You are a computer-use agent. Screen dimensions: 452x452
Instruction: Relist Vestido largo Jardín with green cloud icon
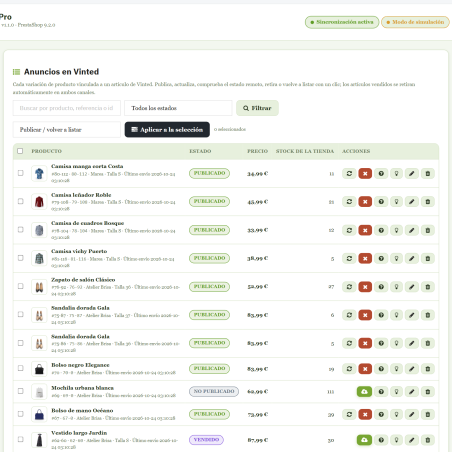click(364, 440)
